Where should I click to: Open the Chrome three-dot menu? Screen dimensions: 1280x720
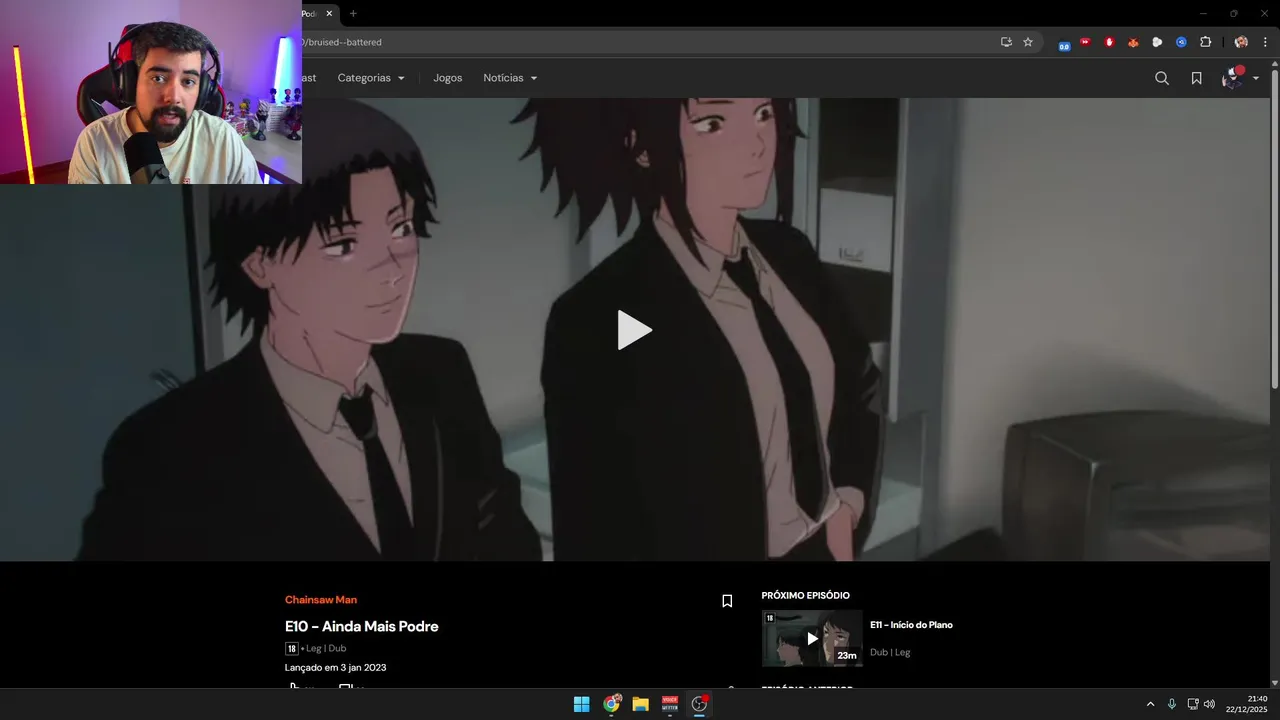(x=1265, y=42)
